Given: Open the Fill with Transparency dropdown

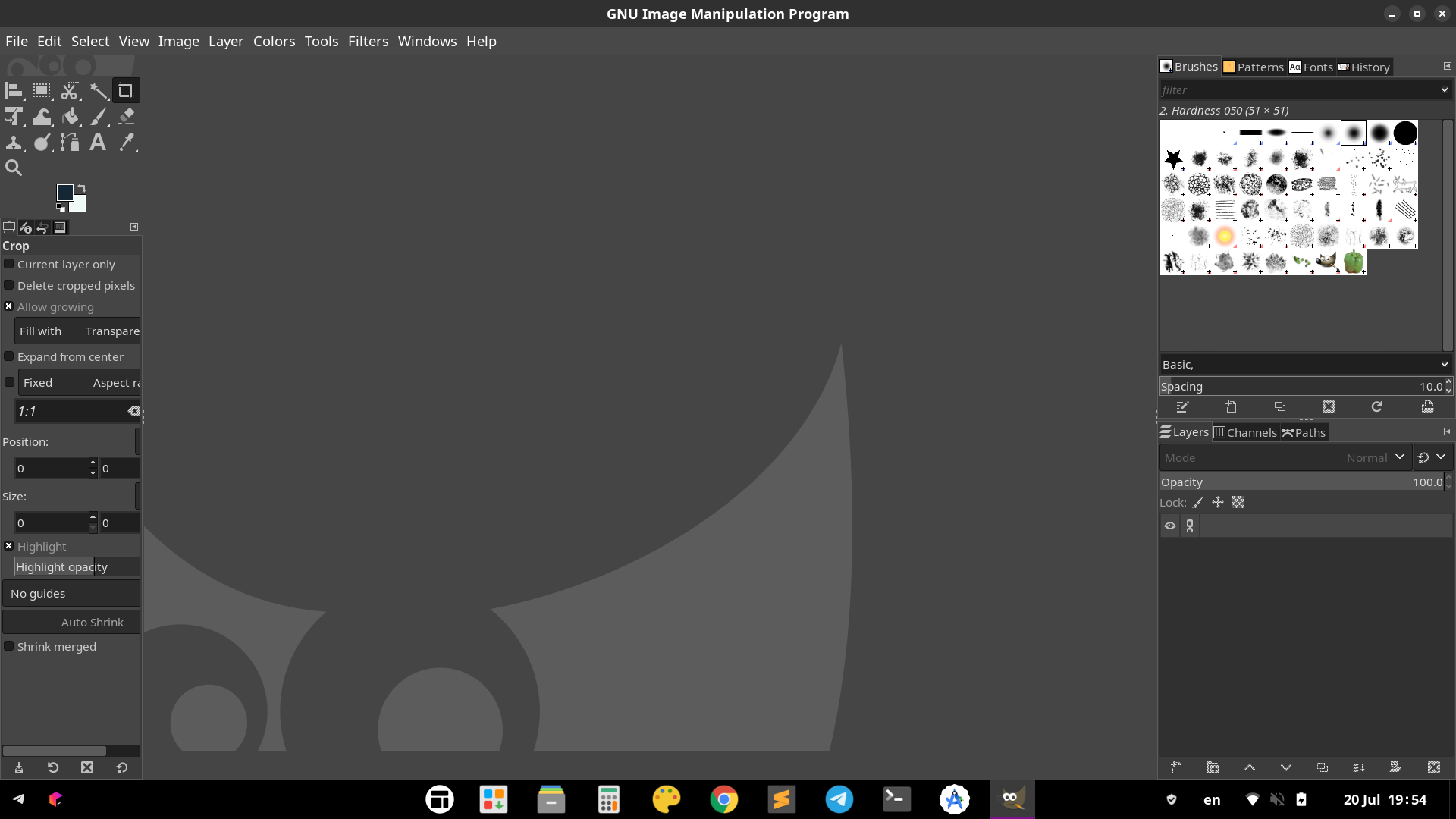Looking at the screenshot, I should [x=78, y=331].
